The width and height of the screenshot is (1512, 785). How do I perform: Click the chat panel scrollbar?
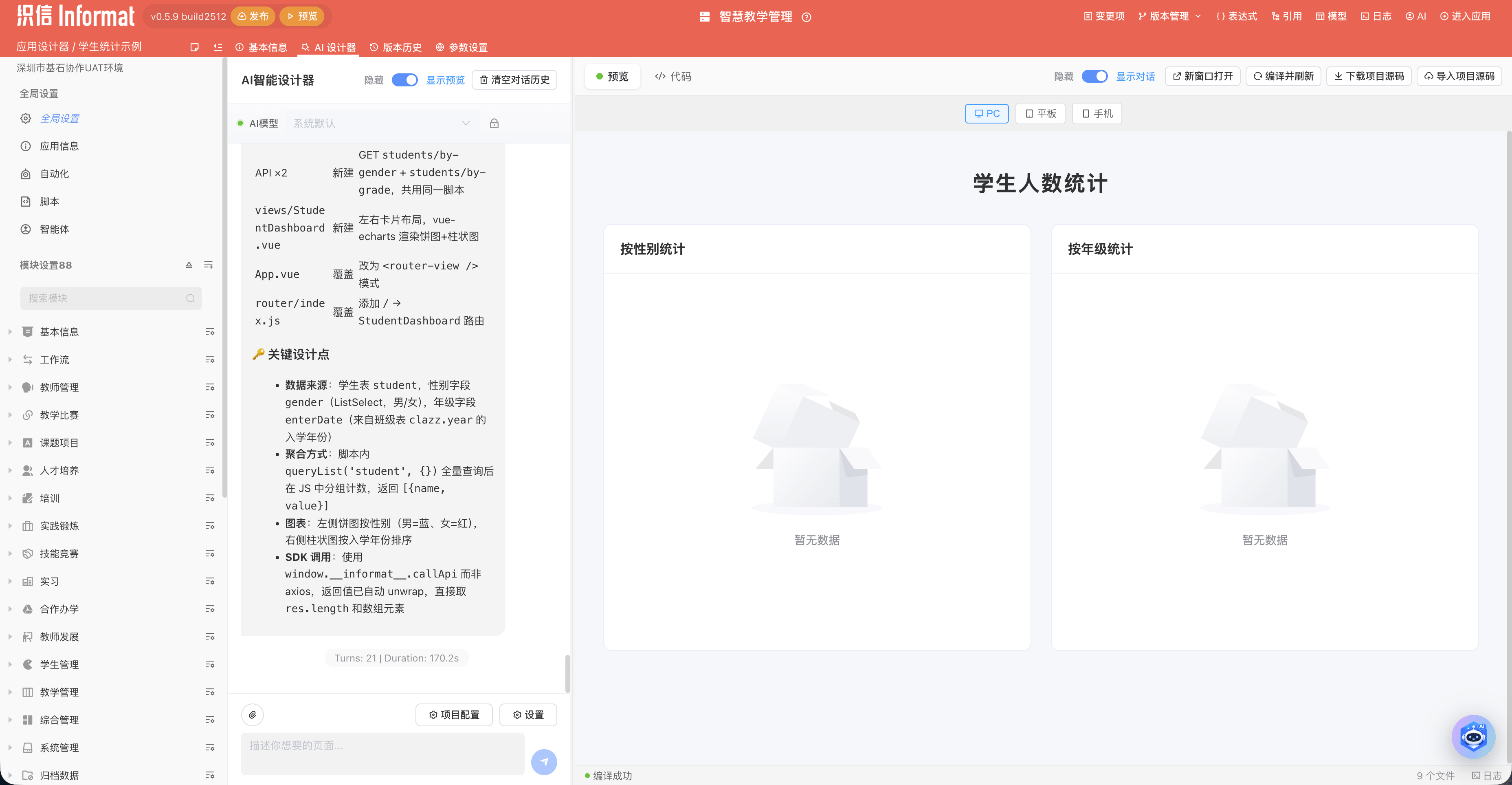tap(567, 673)
